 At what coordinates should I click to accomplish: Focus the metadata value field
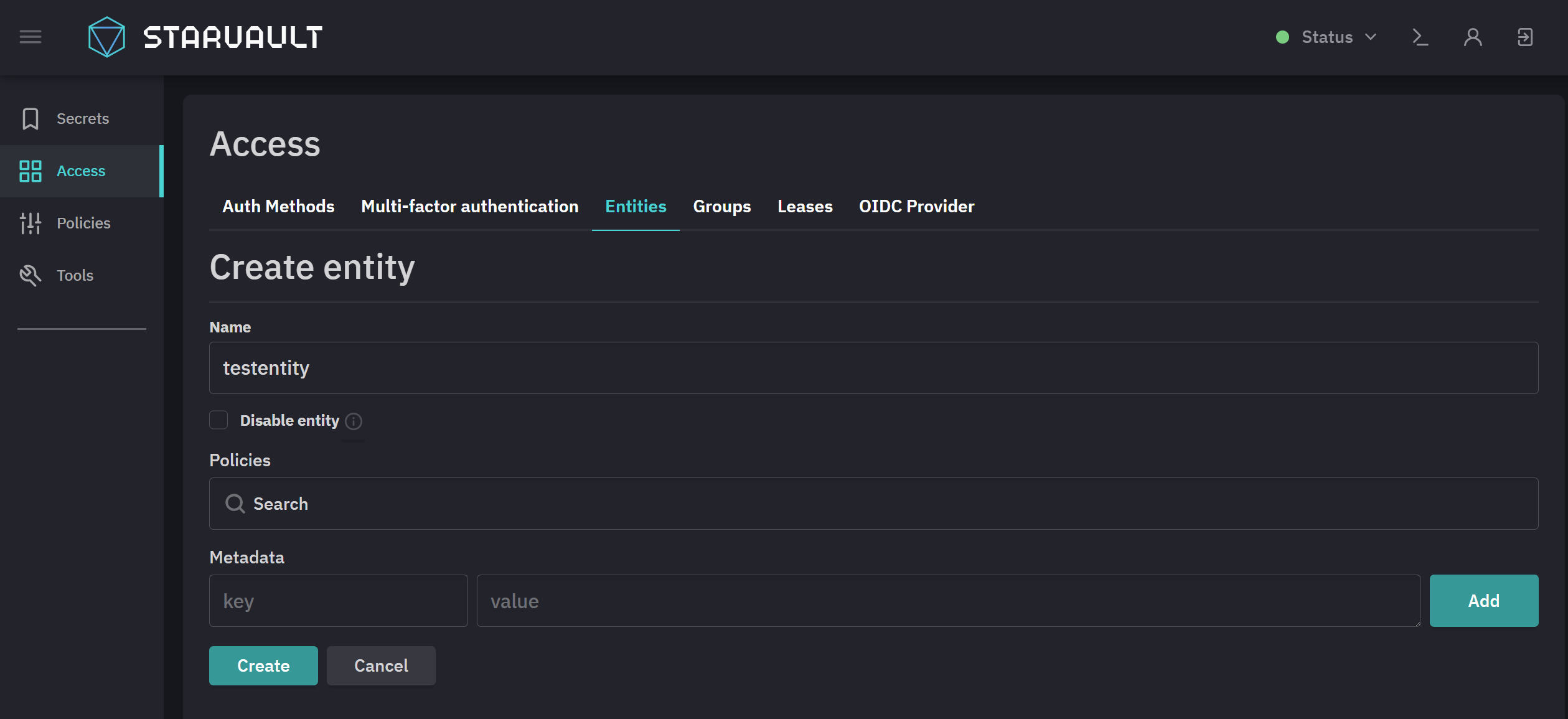[949, 601]
